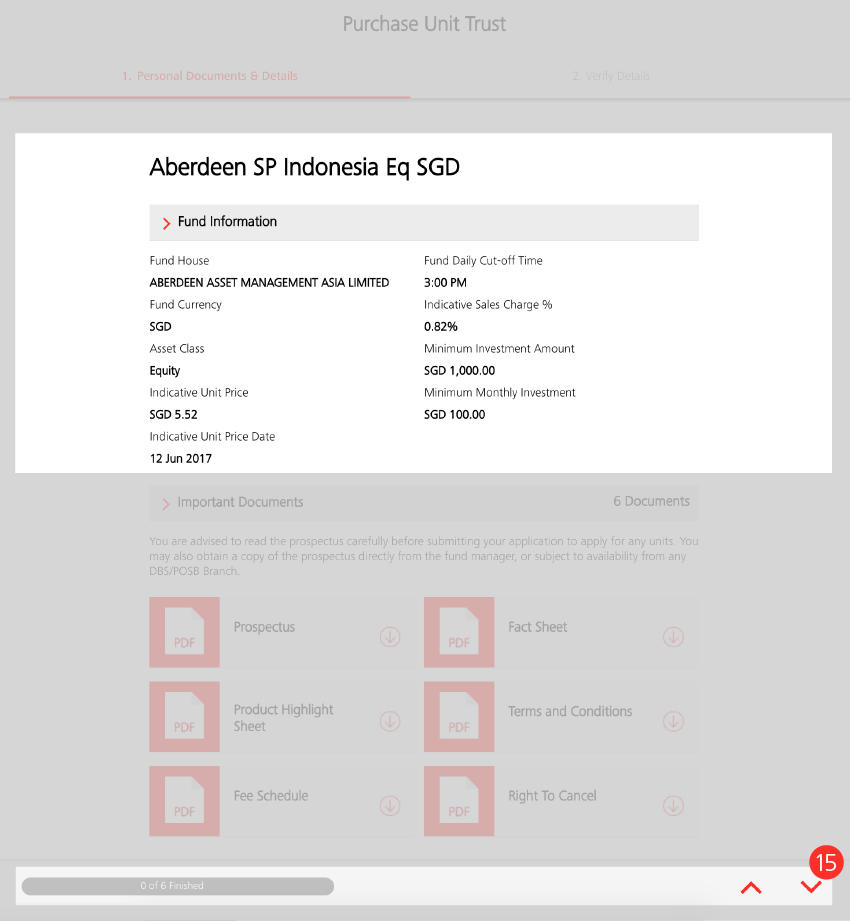850x921 pixels.
Task: Click the Purchase Unit Trust heading
Action: click(424, 24)
